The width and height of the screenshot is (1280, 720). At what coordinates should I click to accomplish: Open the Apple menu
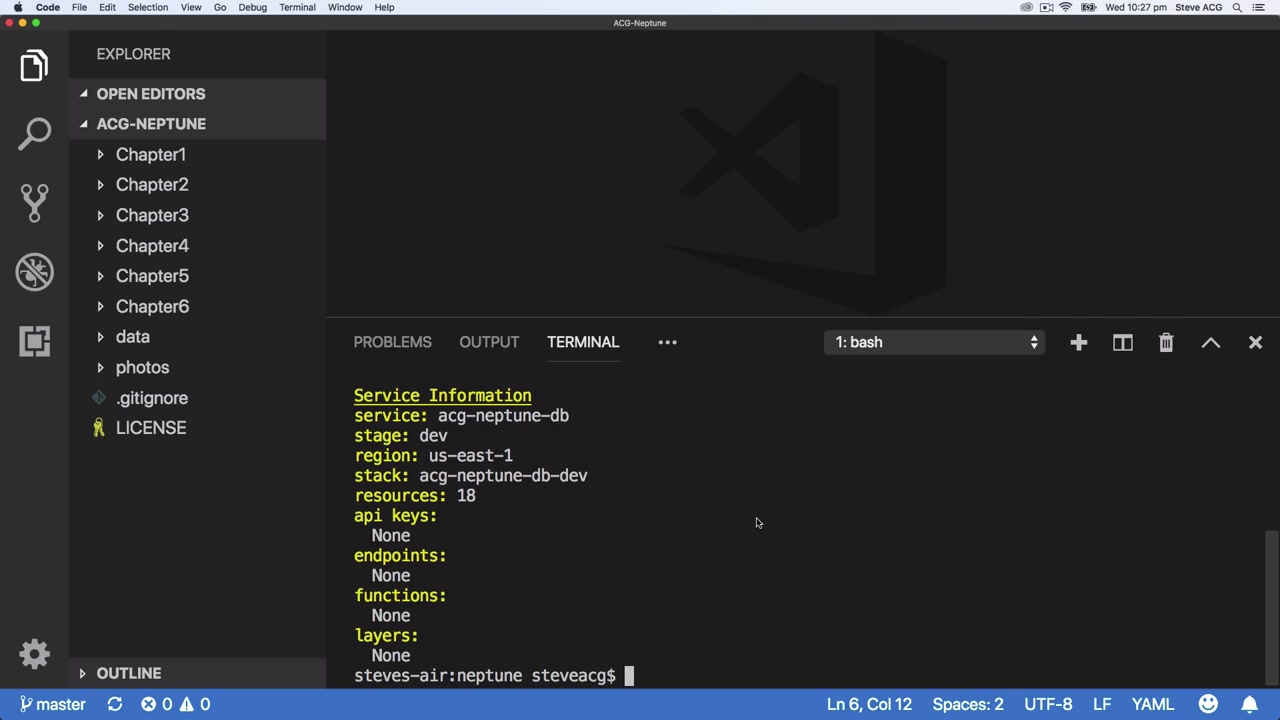click(x=17, y=7)
